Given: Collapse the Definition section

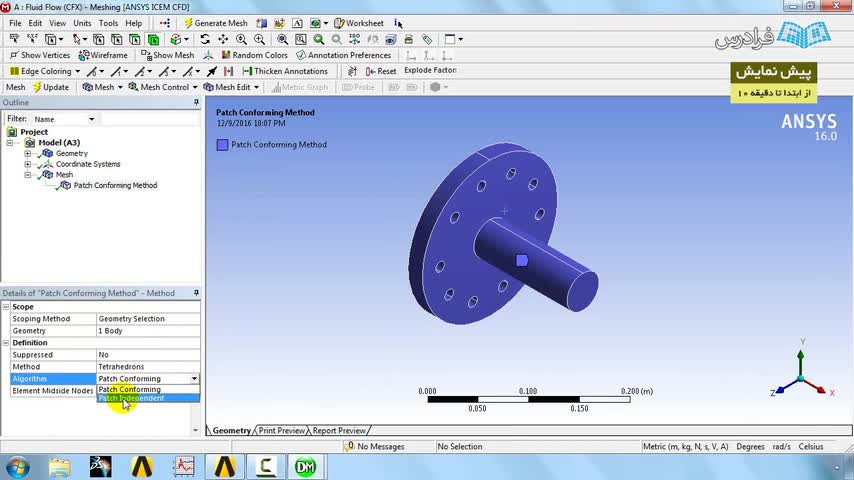Looking at the screenshot, I should click(6, 343).
